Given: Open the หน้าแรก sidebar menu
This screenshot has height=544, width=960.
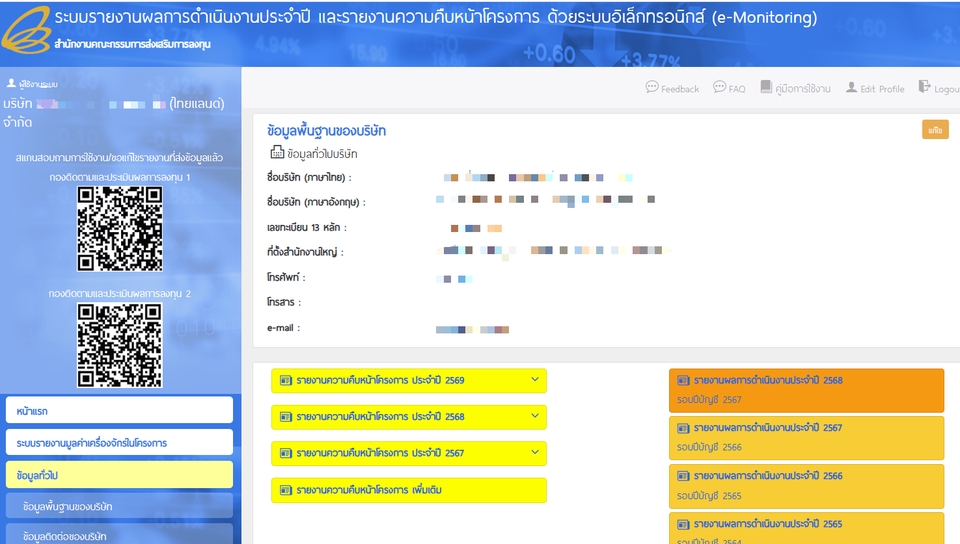Looking at the screenshot, I should point(119,410).
